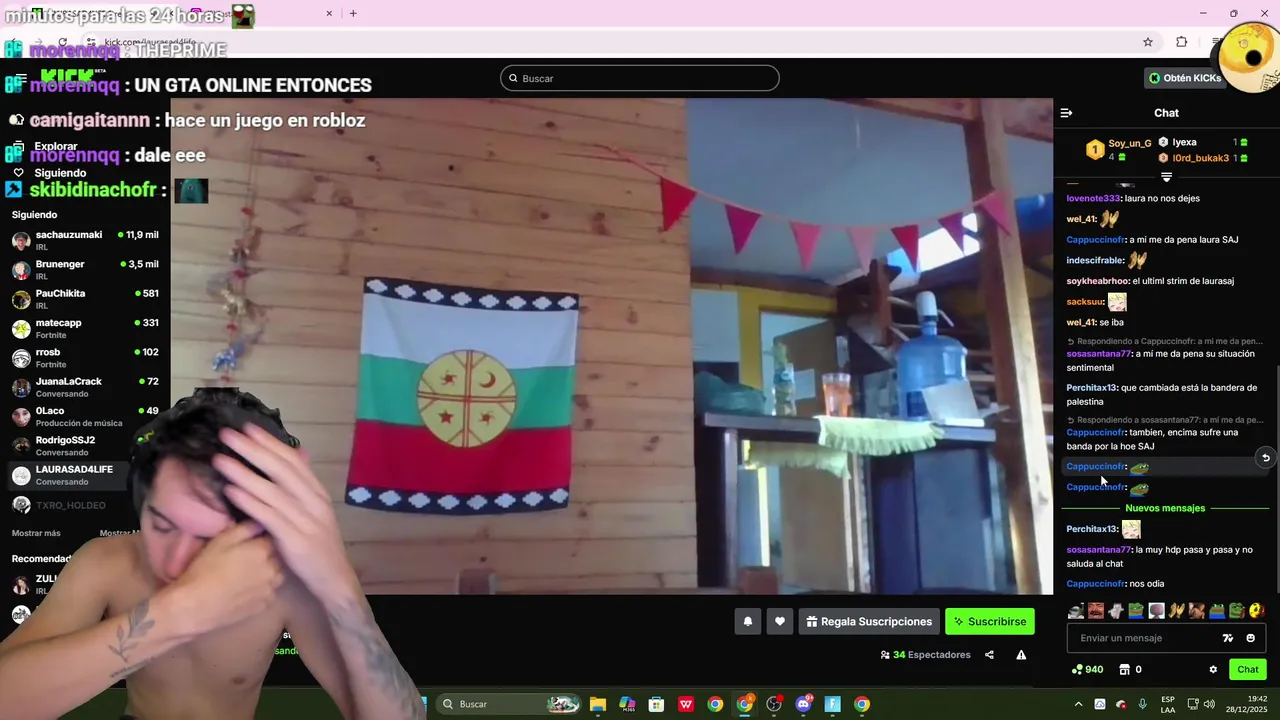Click Mostrar más under the Siguiendo list
This screenshot has height=720, width=1280.
[x=36, y=533]
